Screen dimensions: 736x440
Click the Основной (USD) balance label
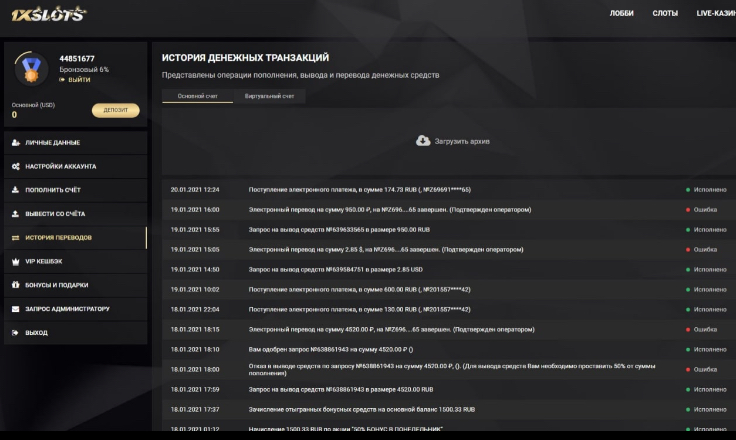33,105
